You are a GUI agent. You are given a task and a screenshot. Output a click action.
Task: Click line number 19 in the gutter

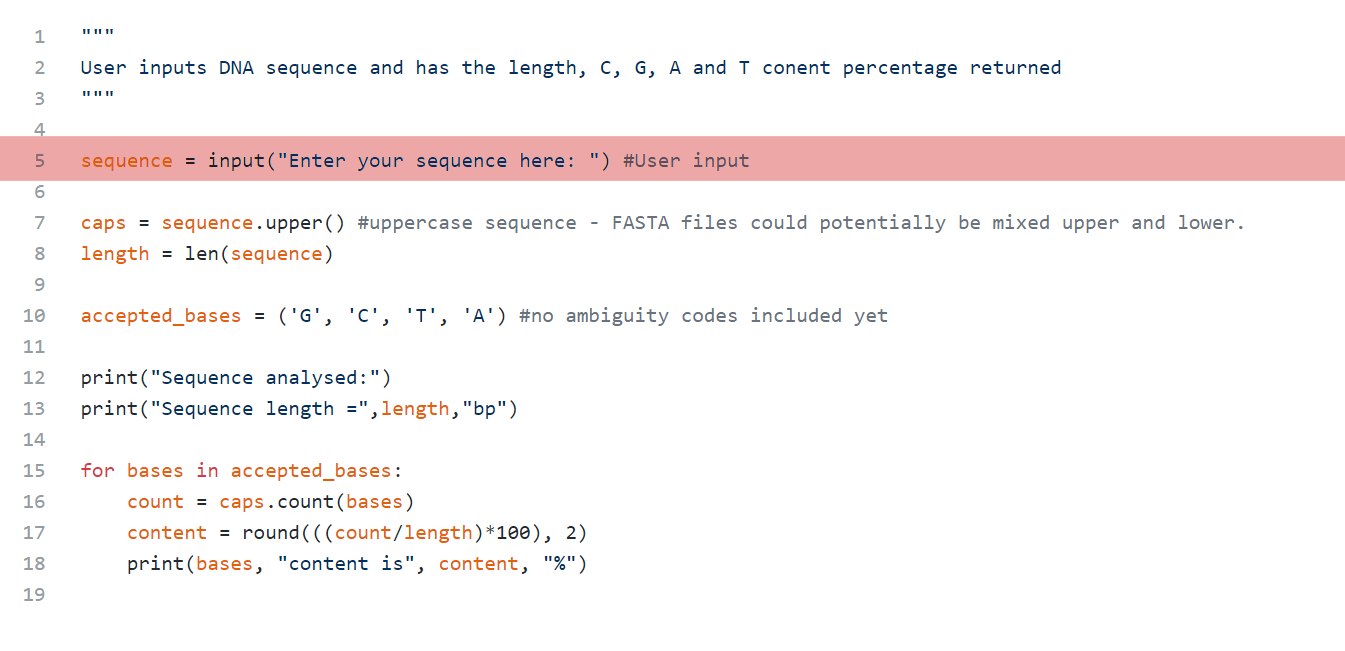(x=33, y=595)
